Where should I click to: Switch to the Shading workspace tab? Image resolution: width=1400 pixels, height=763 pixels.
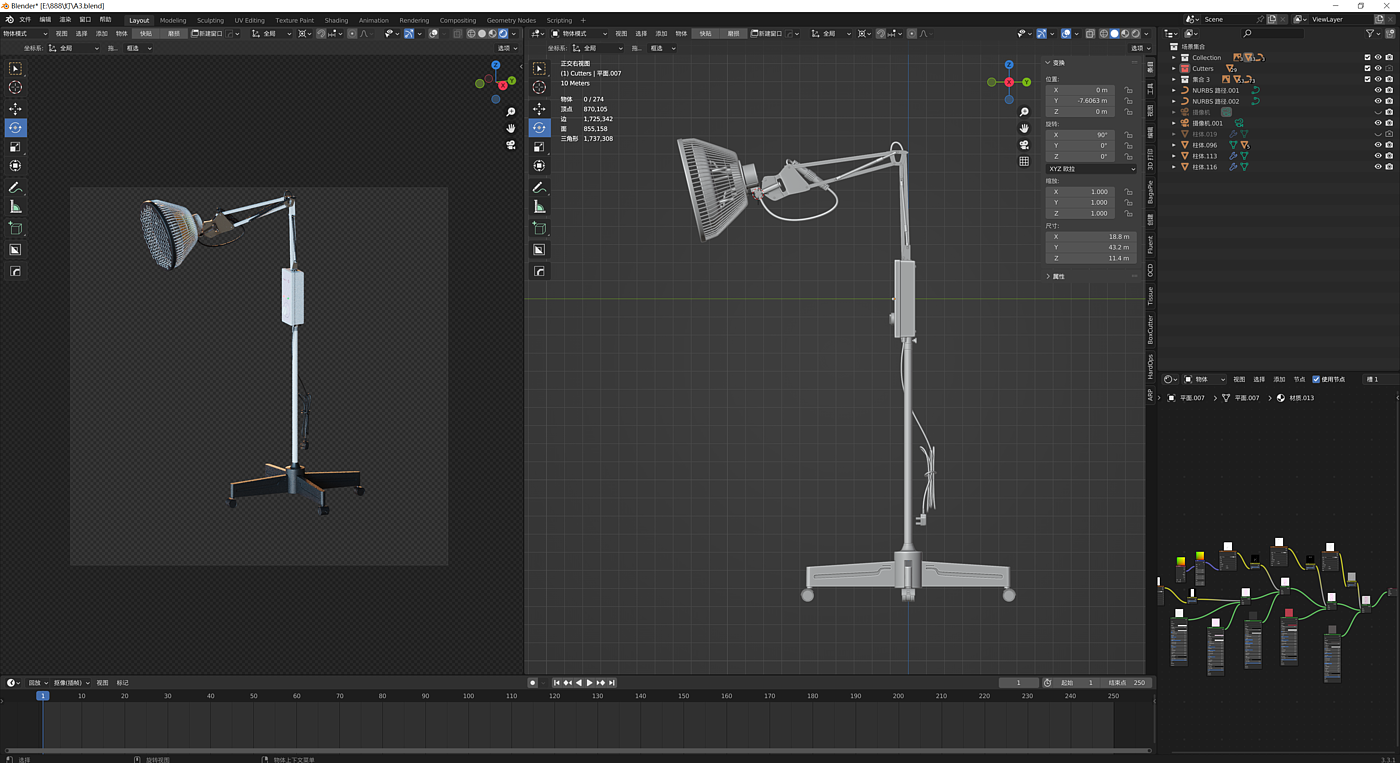(336, 20)
